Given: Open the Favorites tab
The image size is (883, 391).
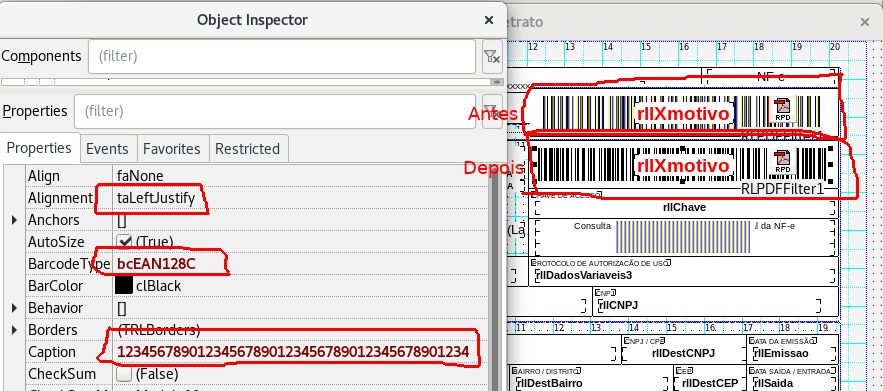Looking at the screenshot, I should pos(172,149).
